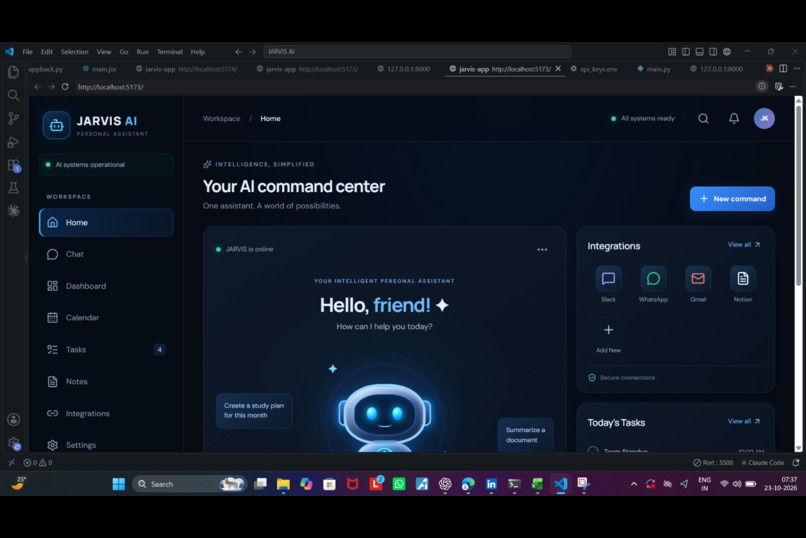Viewport: 806px width, 538px height.
Task: Show hidden system tray icons
Action: pos(634,484)
